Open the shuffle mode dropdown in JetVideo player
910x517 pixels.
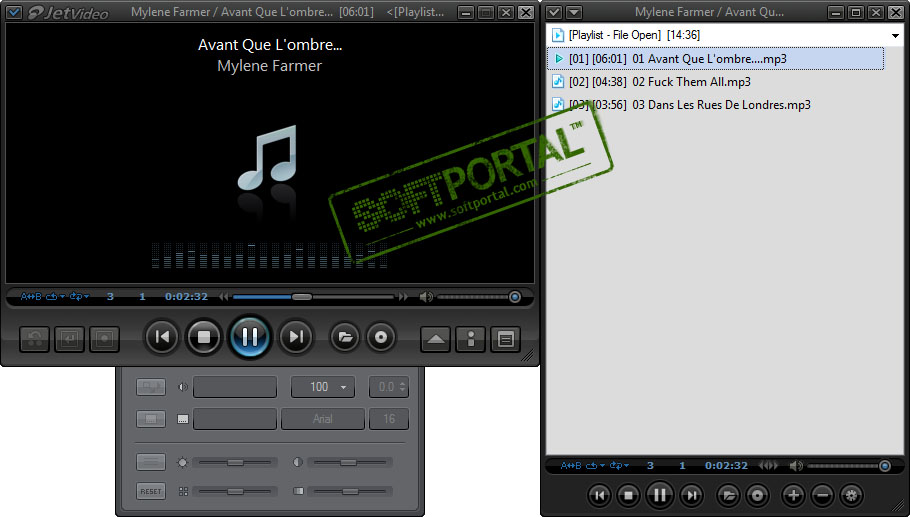80,297
